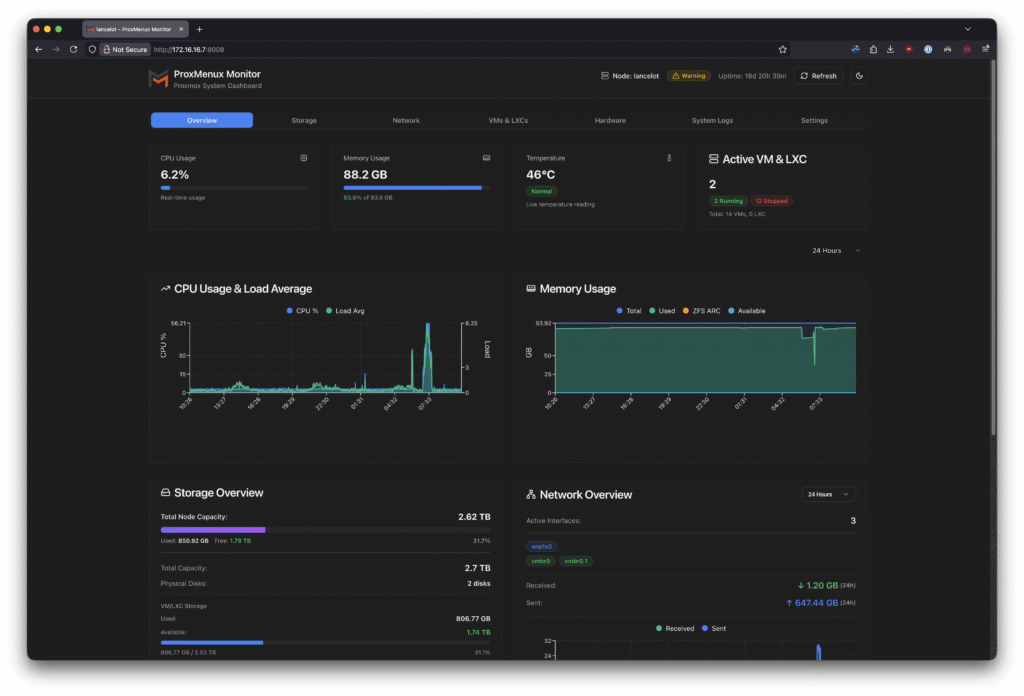
Task: Click the server icon beside Active VM & LXC
Action: [714, 159]
